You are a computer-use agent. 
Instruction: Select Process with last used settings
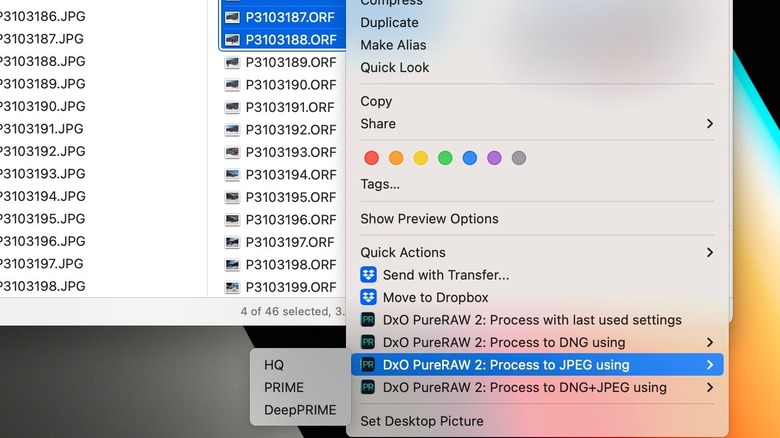pyautogui.click(x=532, y=320)
